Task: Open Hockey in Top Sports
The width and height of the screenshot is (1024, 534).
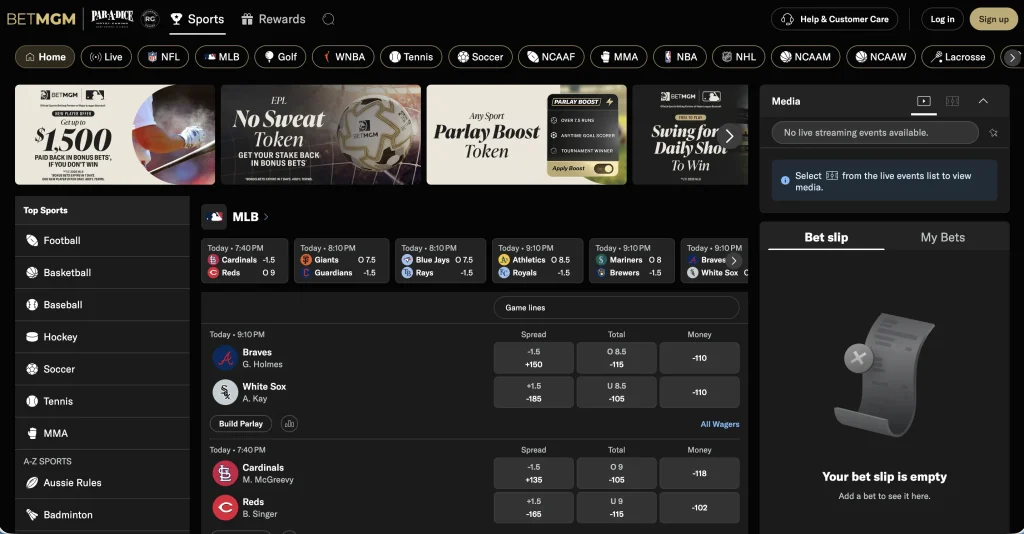Action: tap(103, 337)
